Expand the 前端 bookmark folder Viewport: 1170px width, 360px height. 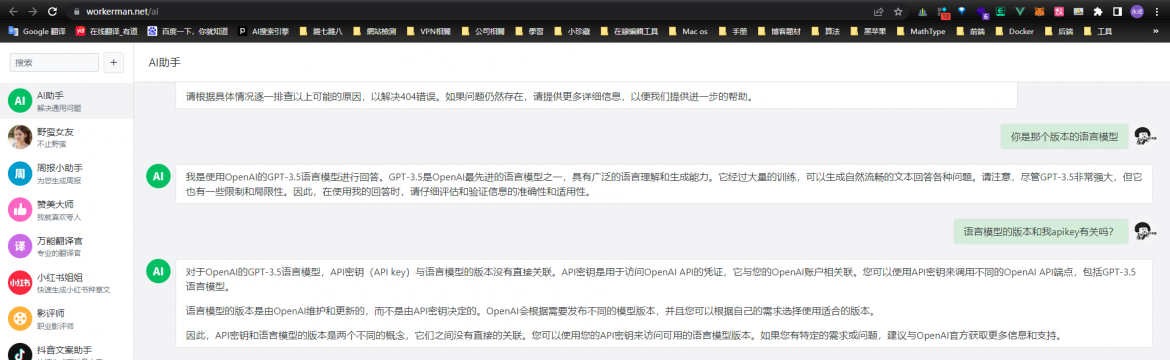(x=970, y=31)
